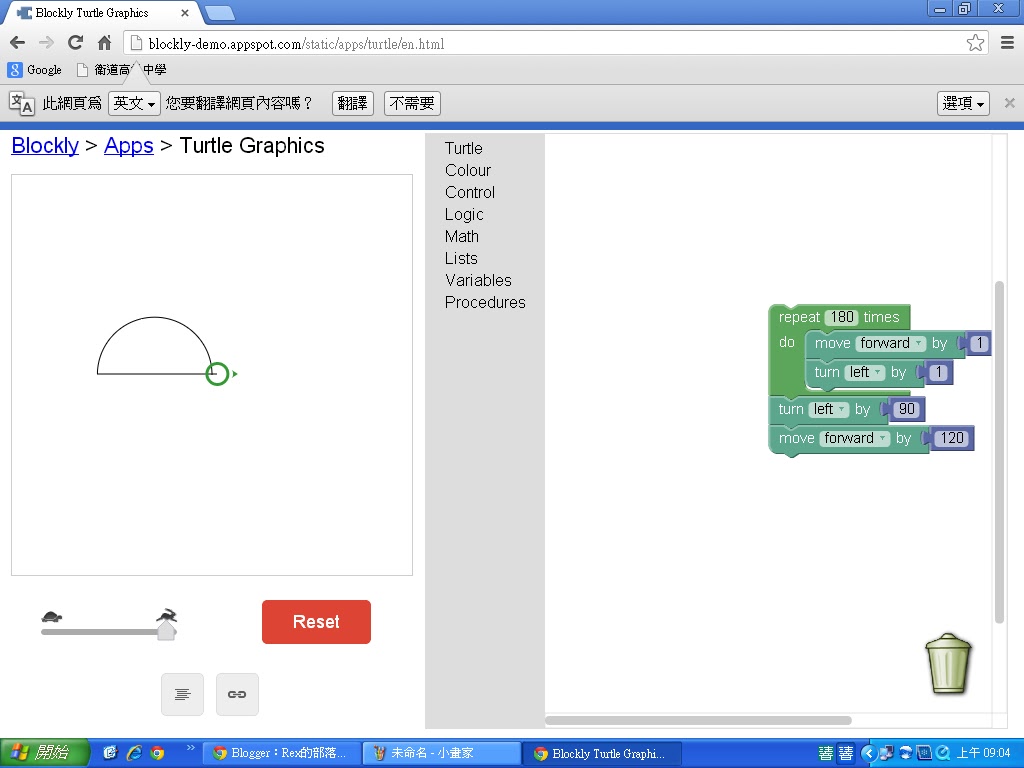The width and height of the screenshot is (1024, 768).
Task: Open a new browser tab
Action: 219,12
